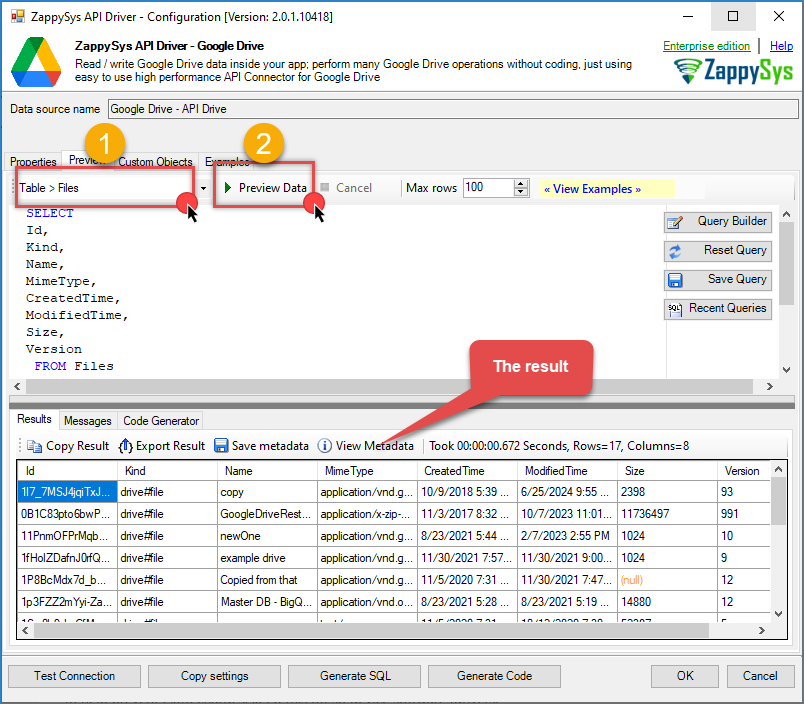
Task: Click the MimeType column header
Action: [368, 471]
